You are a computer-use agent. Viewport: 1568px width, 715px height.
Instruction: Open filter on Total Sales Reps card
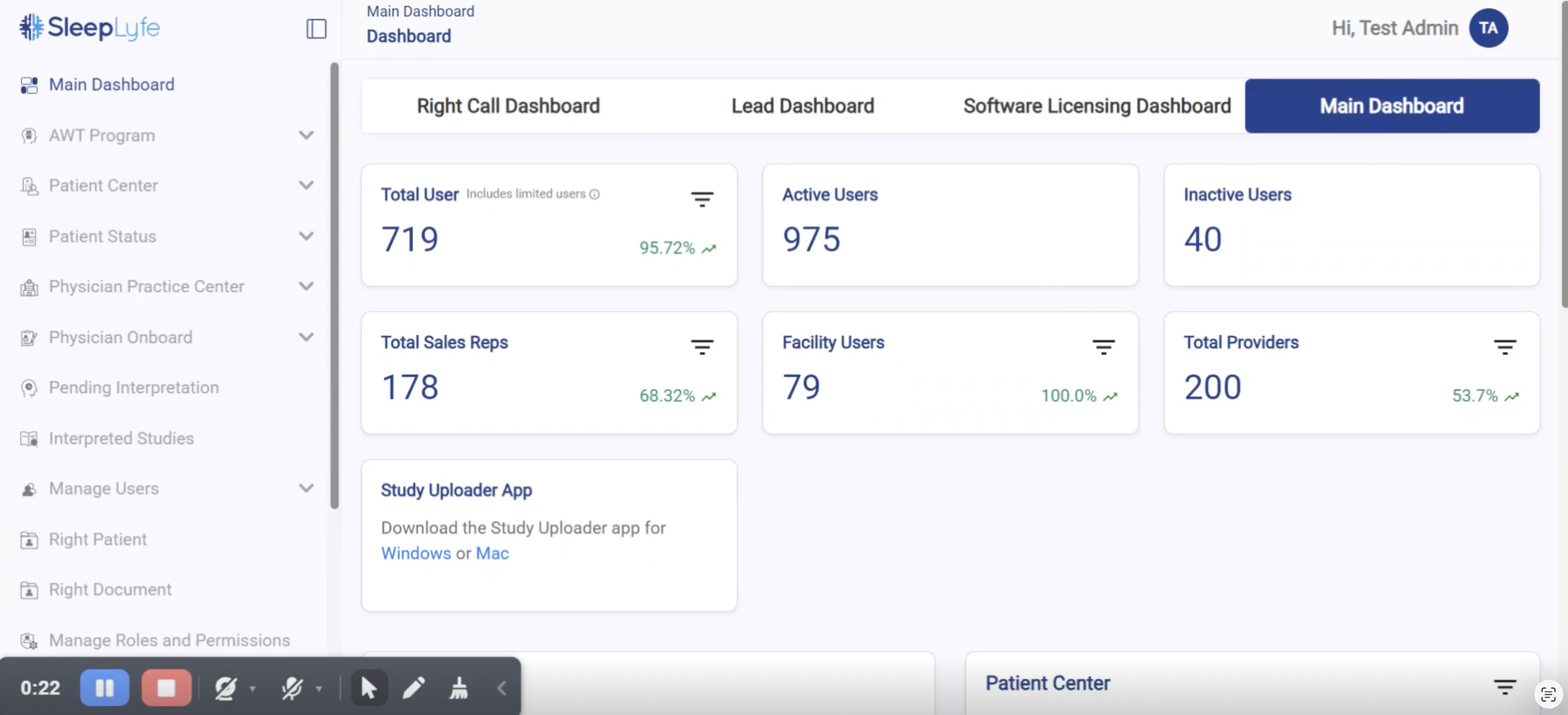702,347
